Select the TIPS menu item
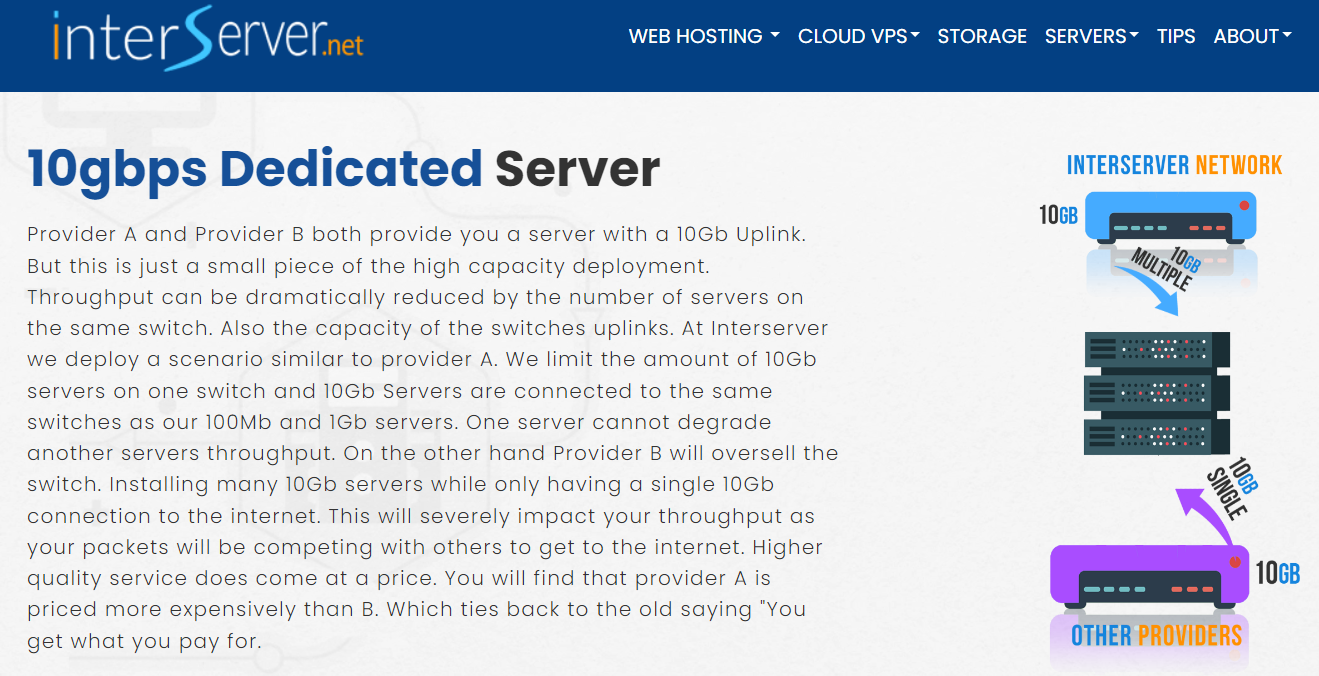Viewport: 1319px width, 676px height. pyautogui.click(x=1175, y=36)
